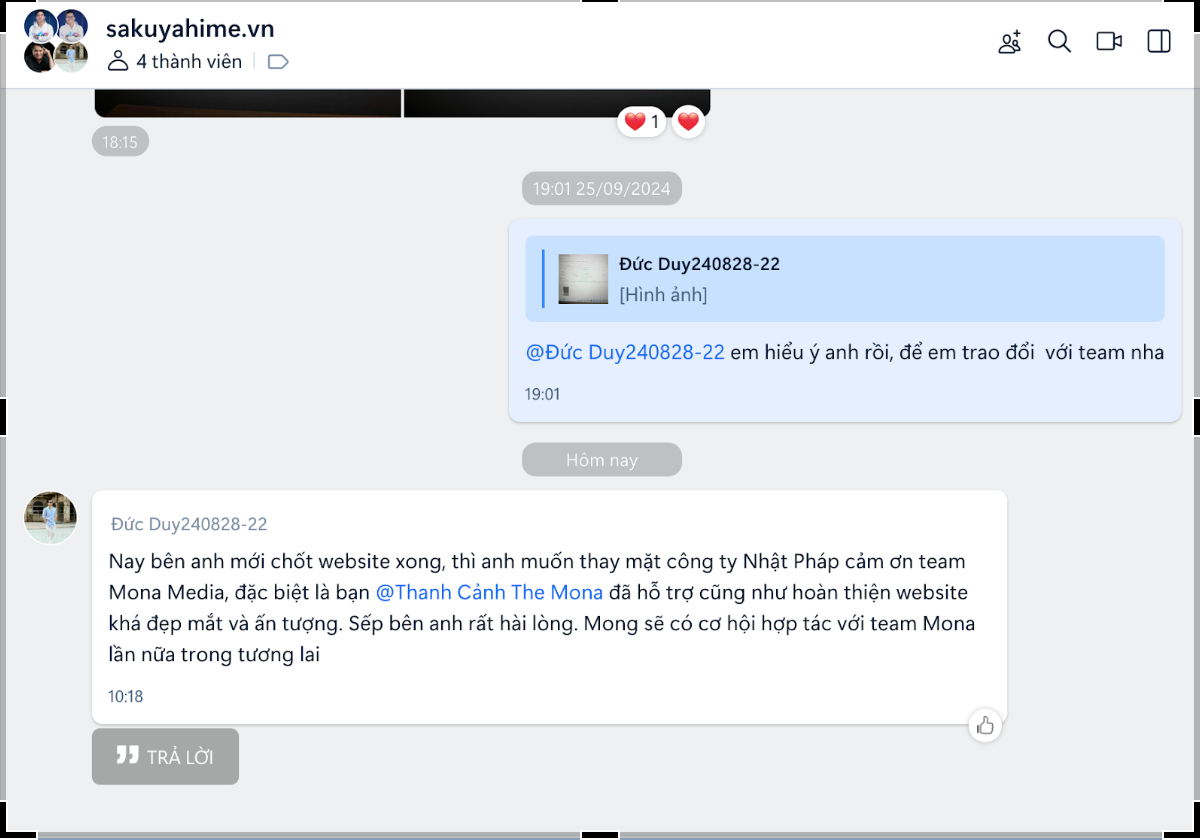Open the 4 thành viên member list
This screenshot has height=840, width=1200.
[x=175, y=62]
